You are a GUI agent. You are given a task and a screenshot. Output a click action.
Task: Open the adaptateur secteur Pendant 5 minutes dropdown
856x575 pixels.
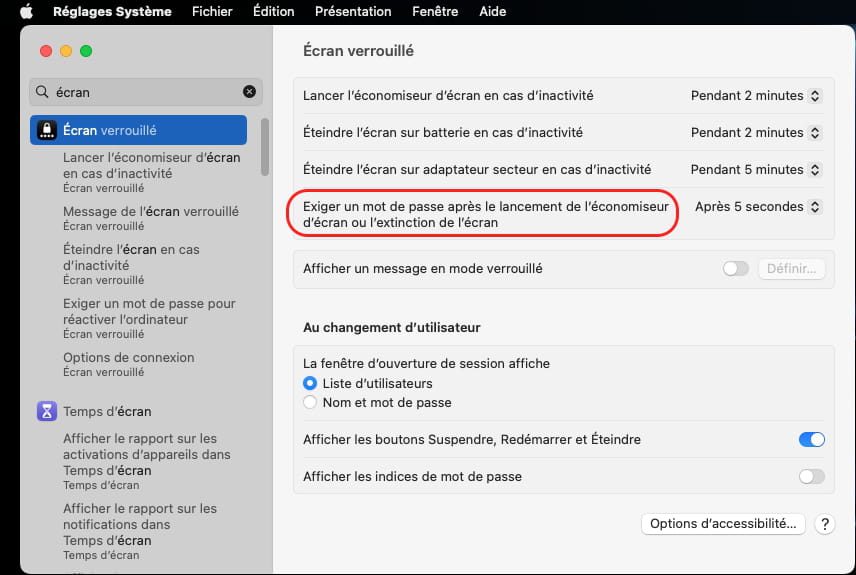tap(756, 170)
